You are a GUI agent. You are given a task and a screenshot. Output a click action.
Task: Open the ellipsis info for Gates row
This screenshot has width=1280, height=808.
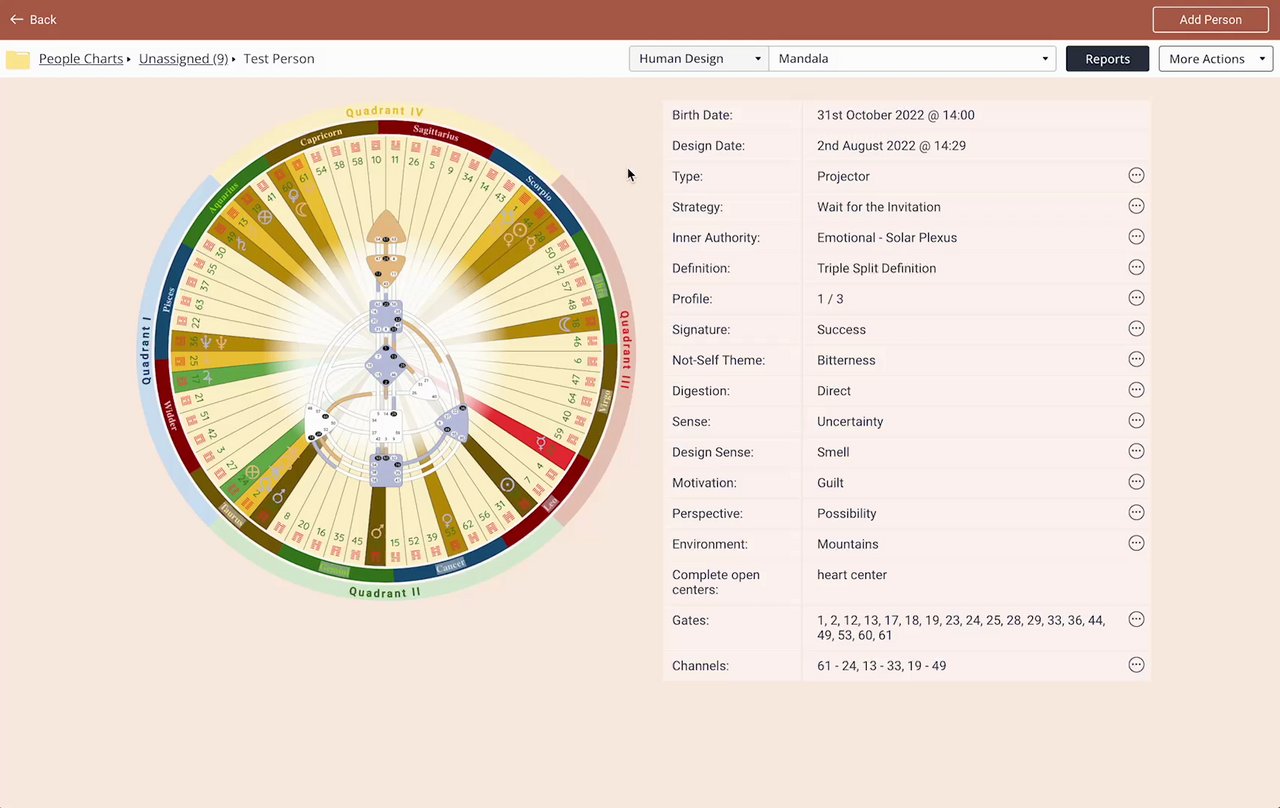coord(1136,619)
